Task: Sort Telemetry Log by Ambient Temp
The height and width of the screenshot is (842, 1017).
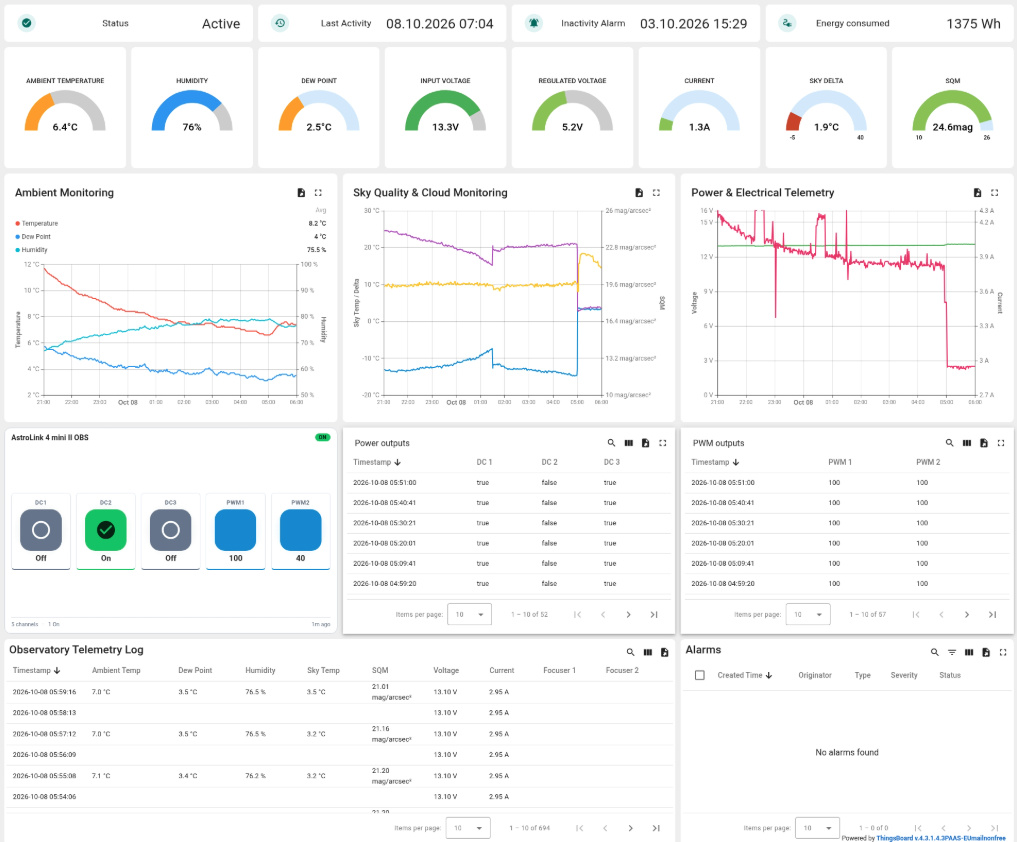Action: [116, 670]
